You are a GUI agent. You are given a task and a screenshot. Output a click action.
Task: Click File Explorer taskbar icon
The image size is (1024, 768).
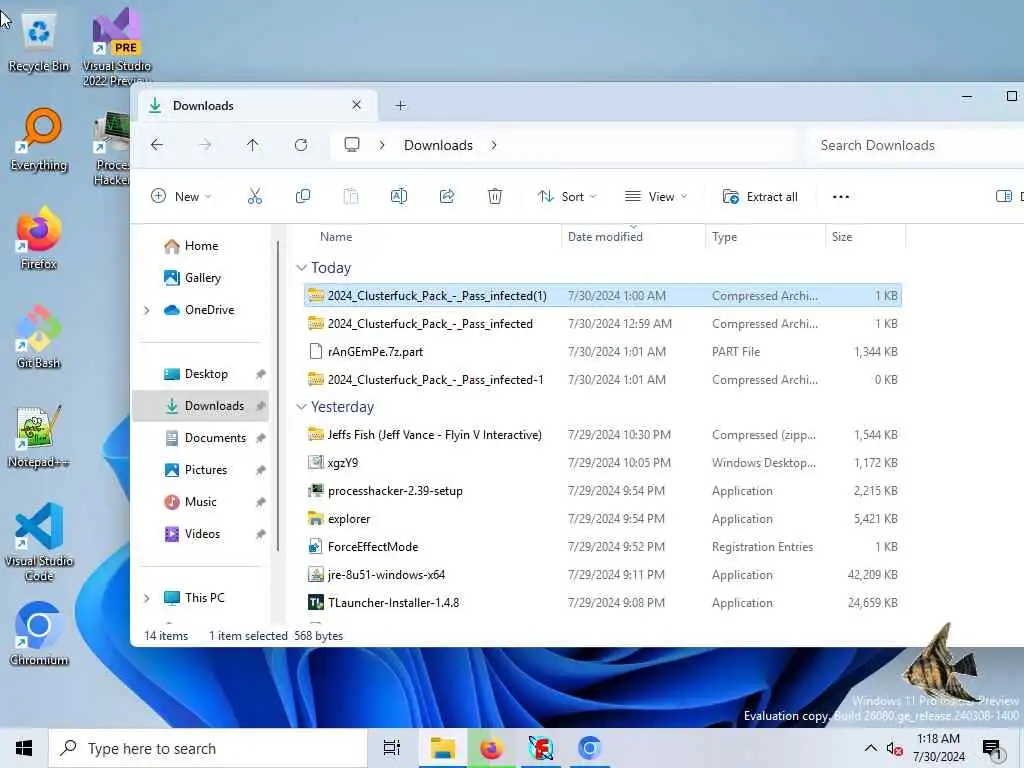(x=442, y=748)
